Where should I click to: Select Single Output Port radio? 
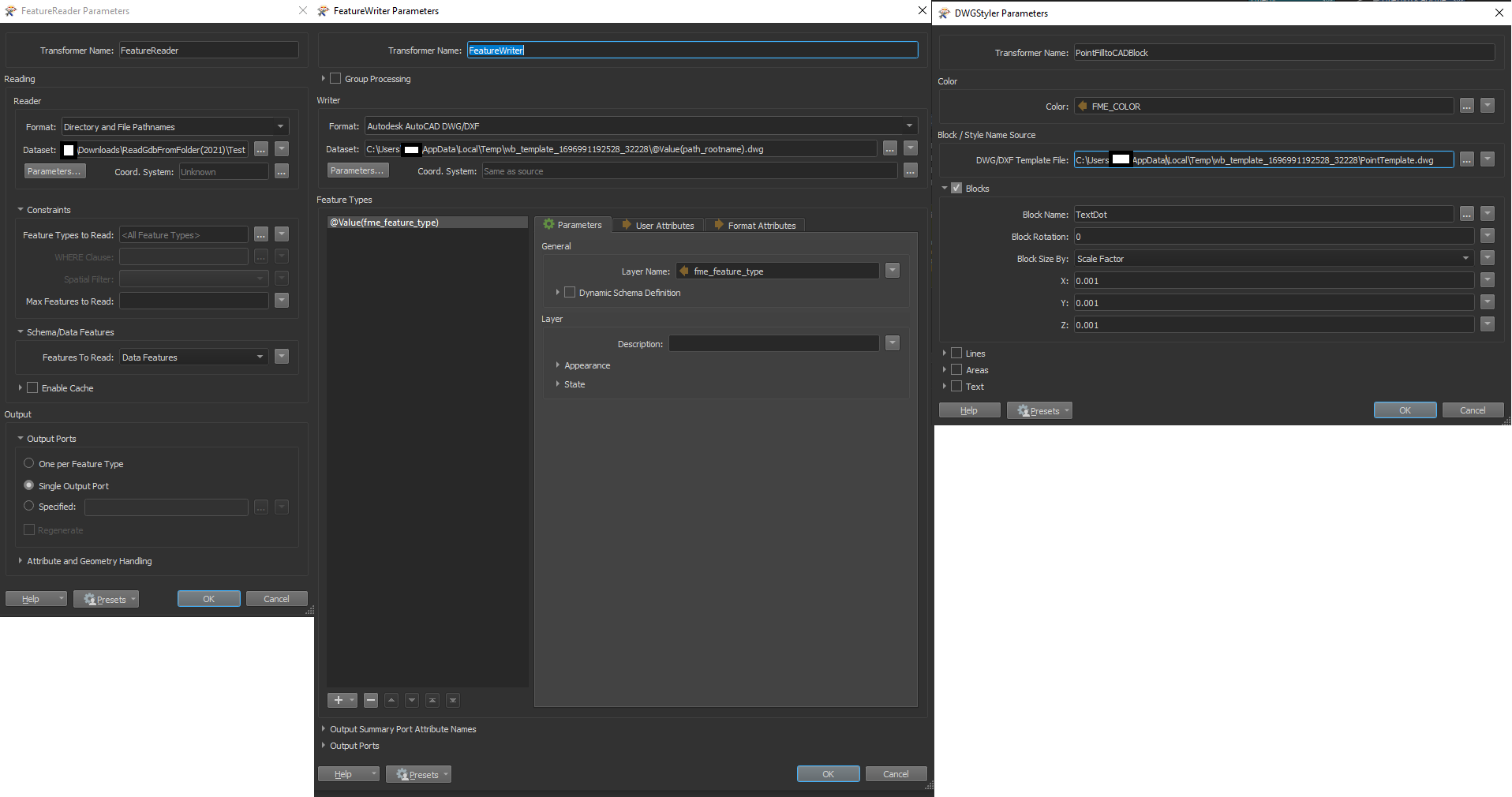coord(29,485)
